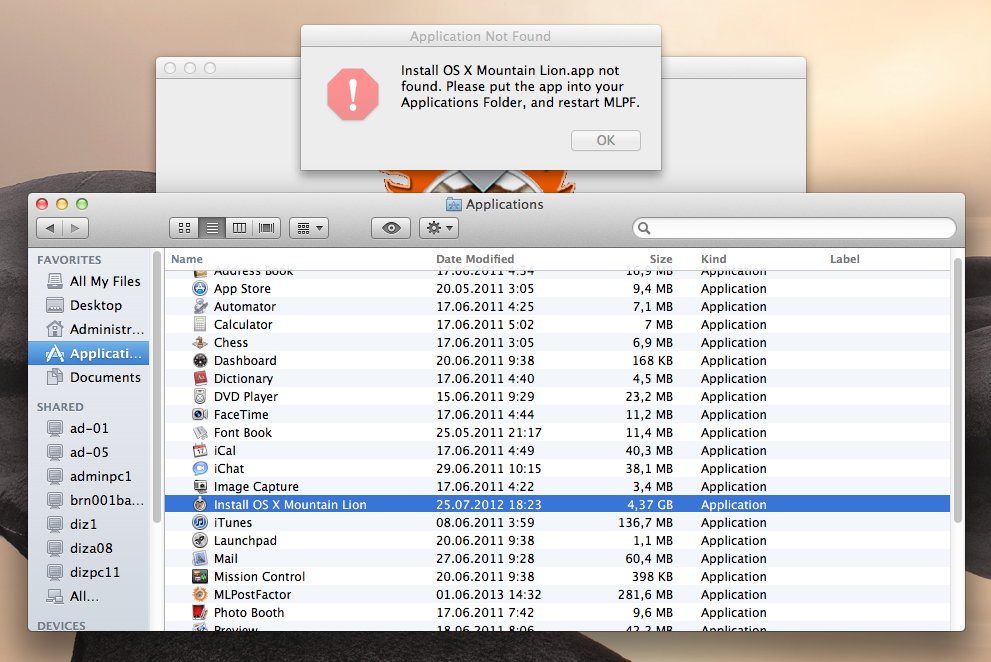
Task: Sort list by Name column
Action: [187, 259]
